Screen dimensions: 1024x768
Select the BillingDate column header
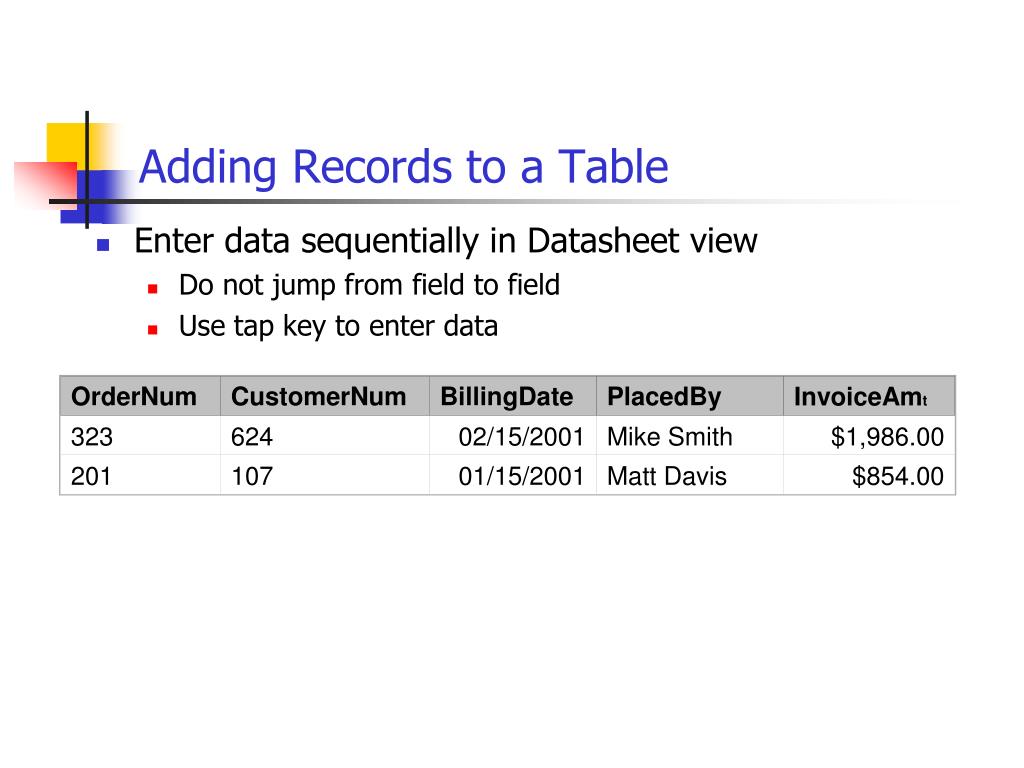513,396
